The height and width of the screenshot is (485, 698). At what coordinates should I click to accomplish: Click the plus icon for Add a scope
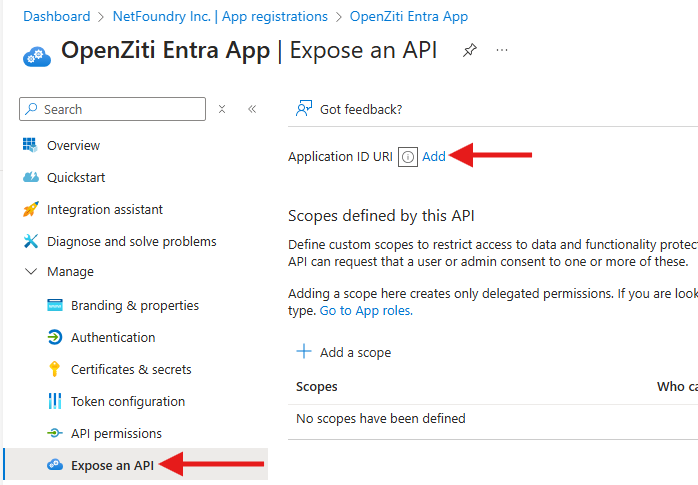coord(303,352)
